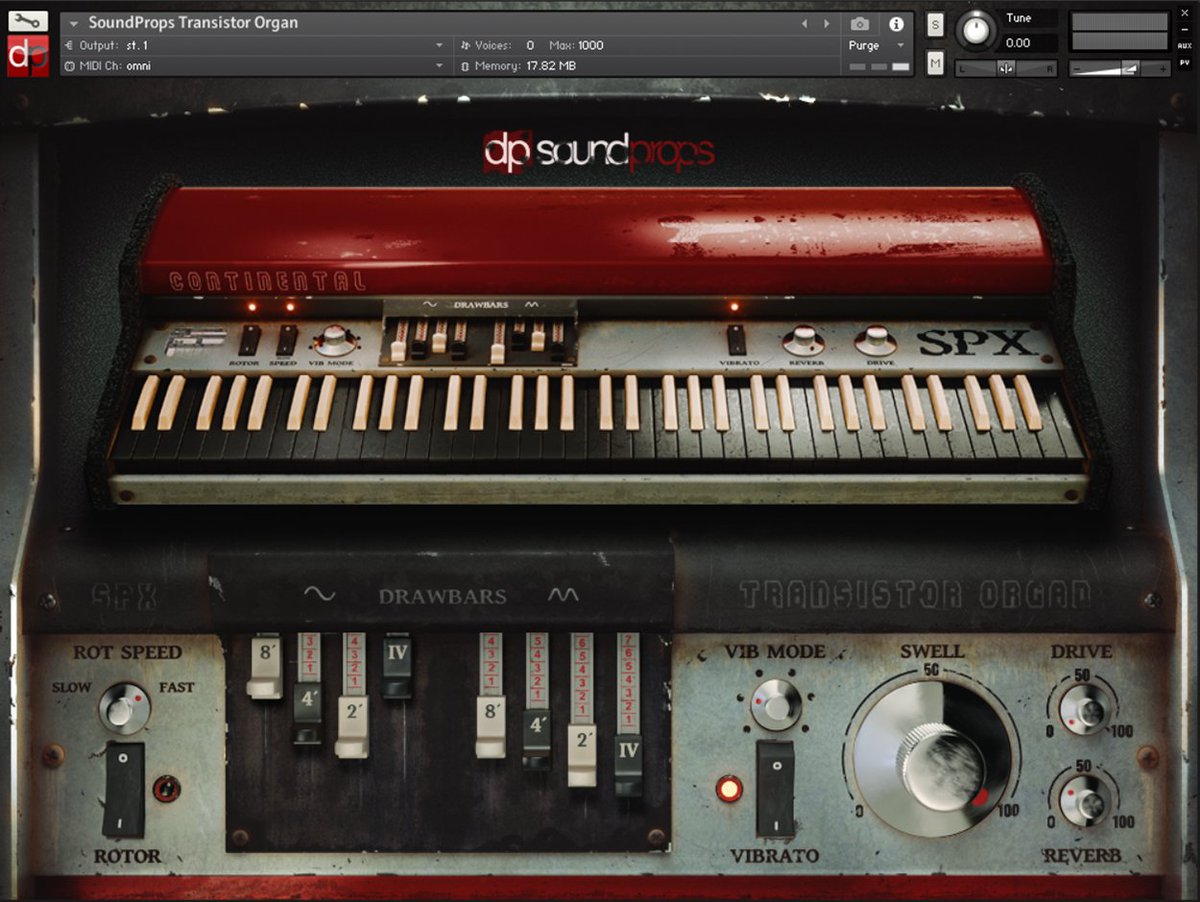The image size is (1200, 902).
Task: Click the lowest cream key on the keyboard
Action: (143, 403)
